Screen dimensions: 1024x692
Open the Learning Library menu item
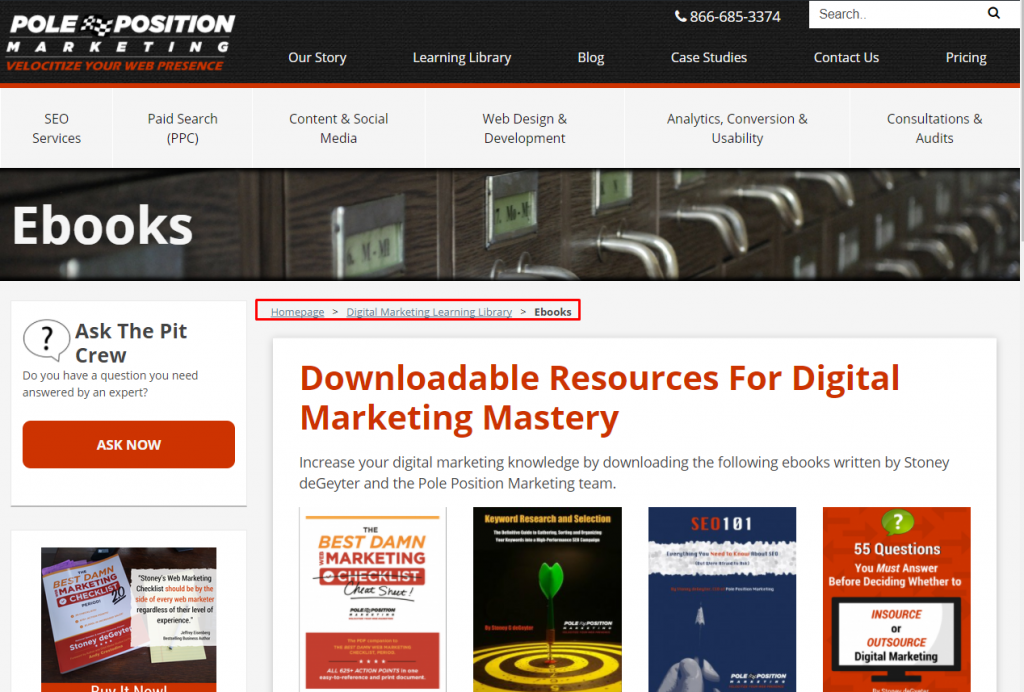462,57
